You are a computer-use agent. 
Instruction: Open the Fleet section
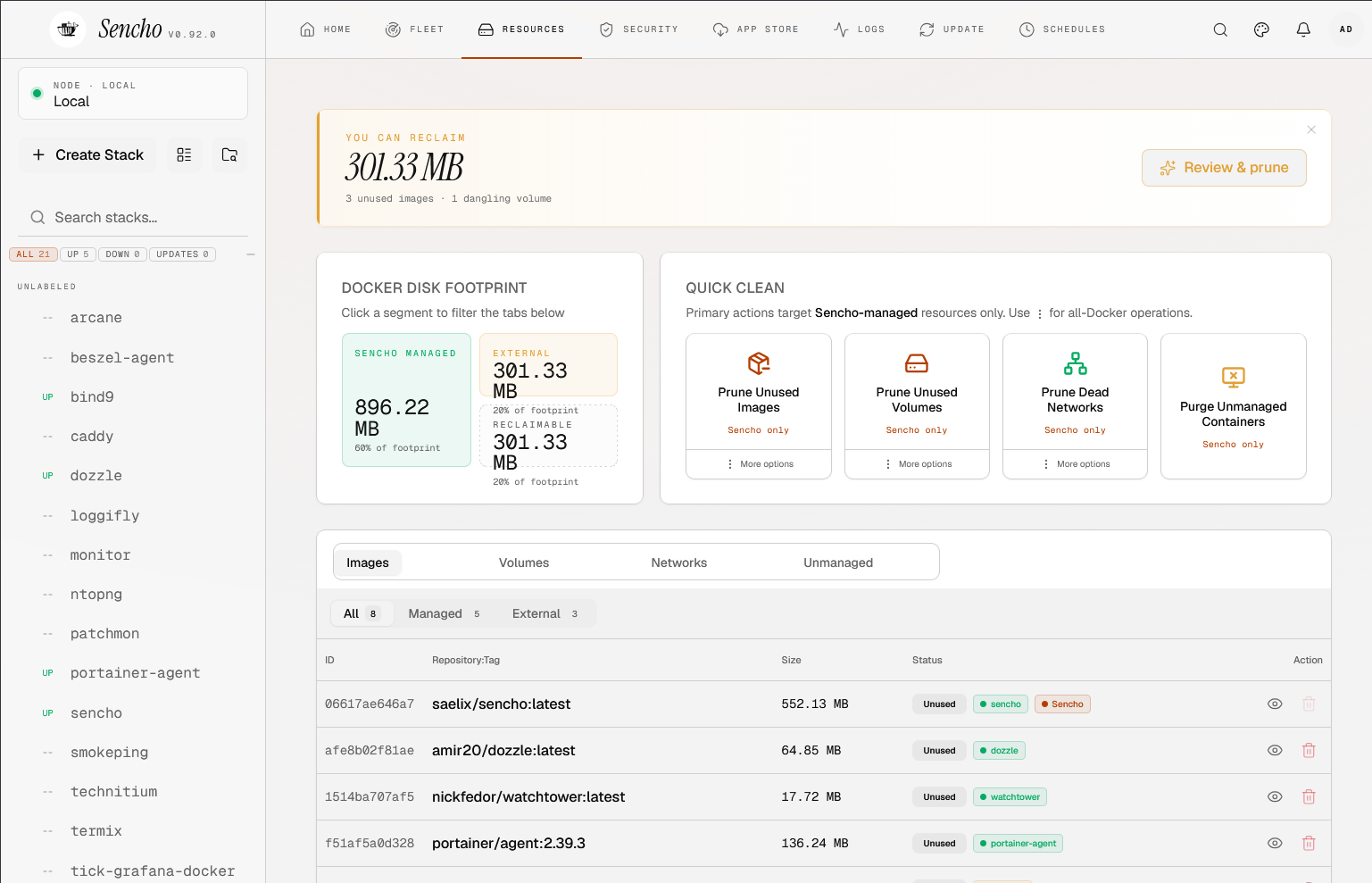coord(415,29)
